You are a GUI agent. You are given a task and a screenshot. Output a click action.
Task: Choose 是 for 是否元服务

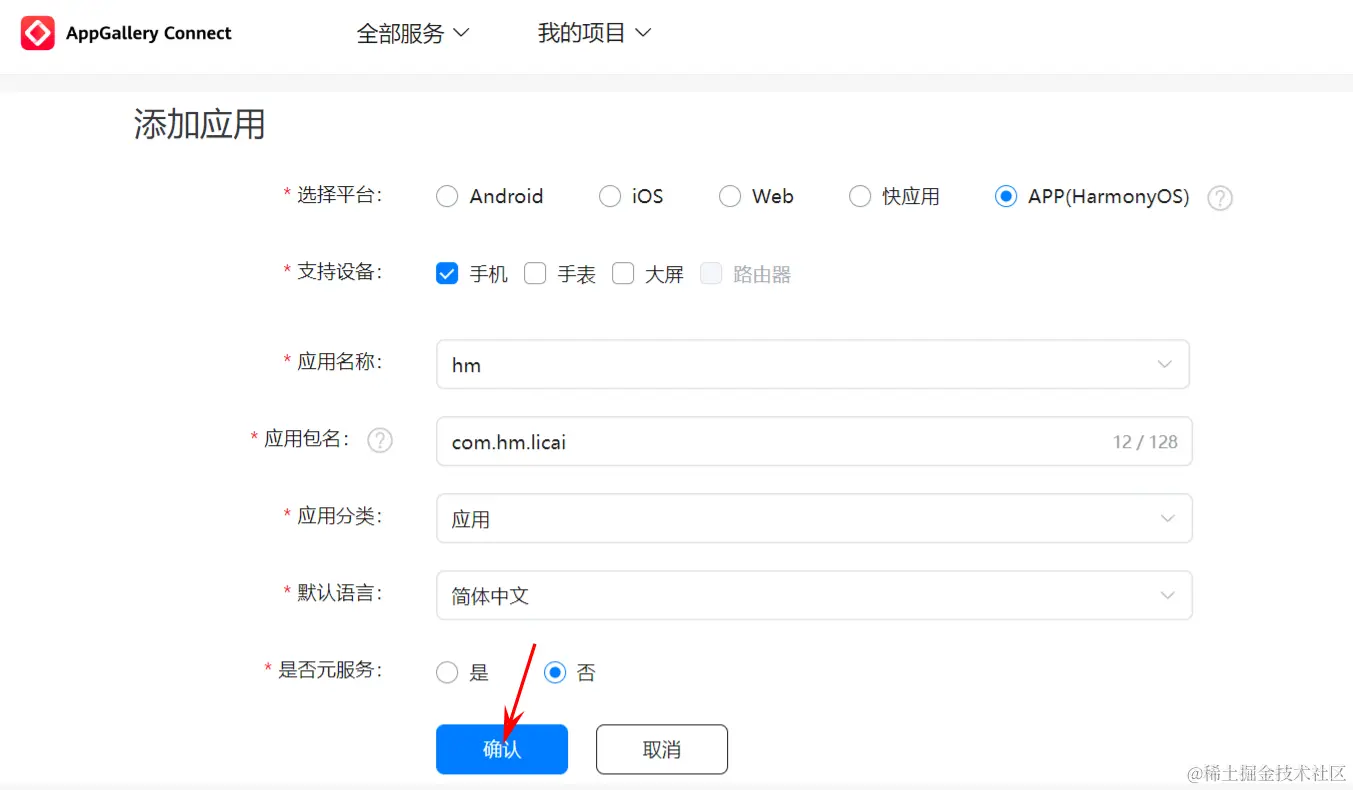447,673
